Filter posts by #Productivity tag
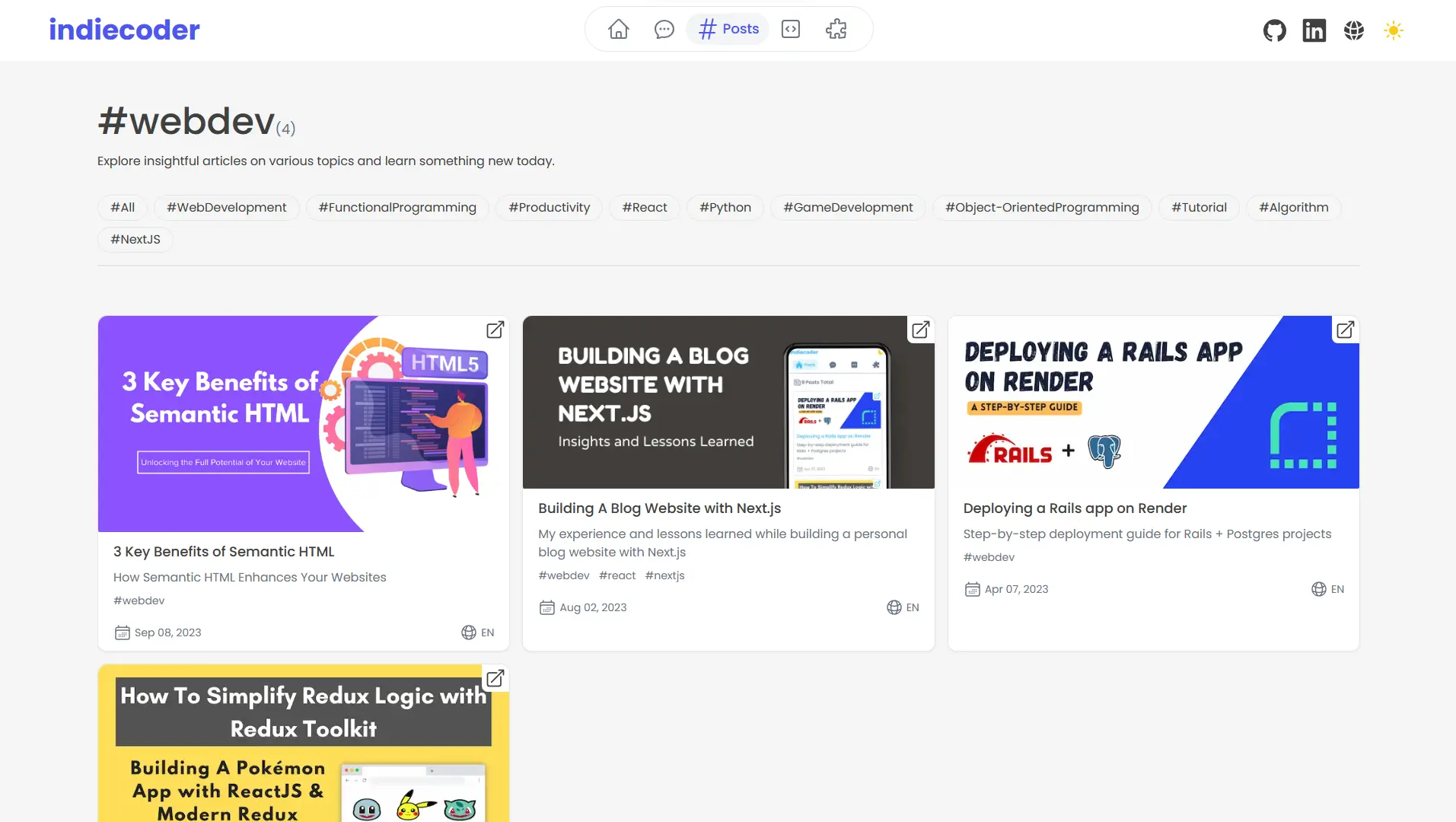The width and height of the screenshot is (1456, 822). pos(549,207)
